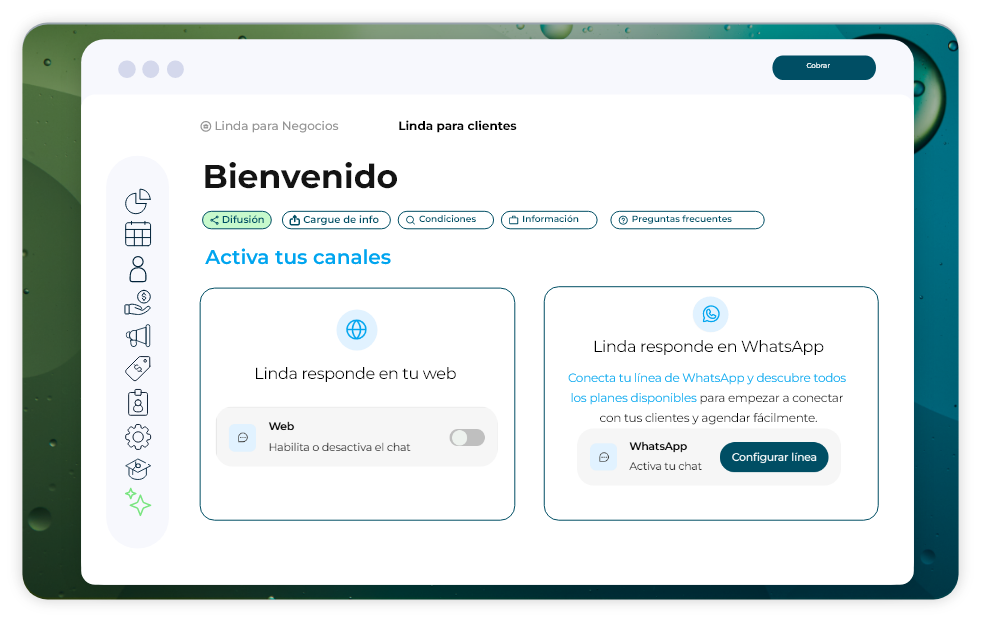The image size is (981, 622).
Task: Select the Difusión pill tab
Action: pyautogui.click(x=237, y=220)
